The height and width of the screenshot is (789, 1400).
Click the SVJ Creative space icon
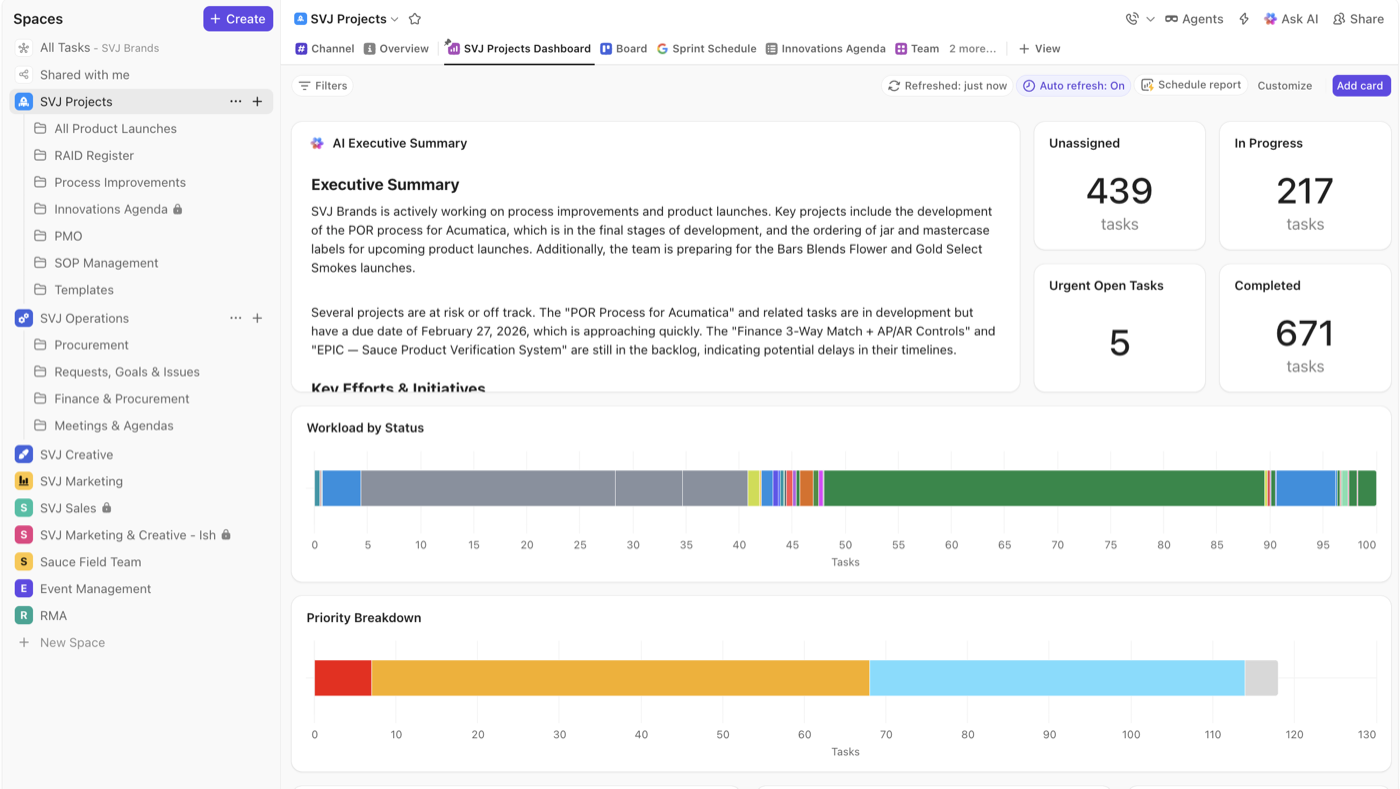coord(24,454)
